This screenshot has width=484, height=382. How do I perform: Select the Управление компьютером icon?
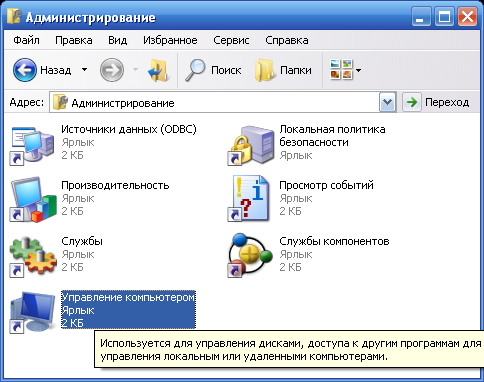coord(32,312)
